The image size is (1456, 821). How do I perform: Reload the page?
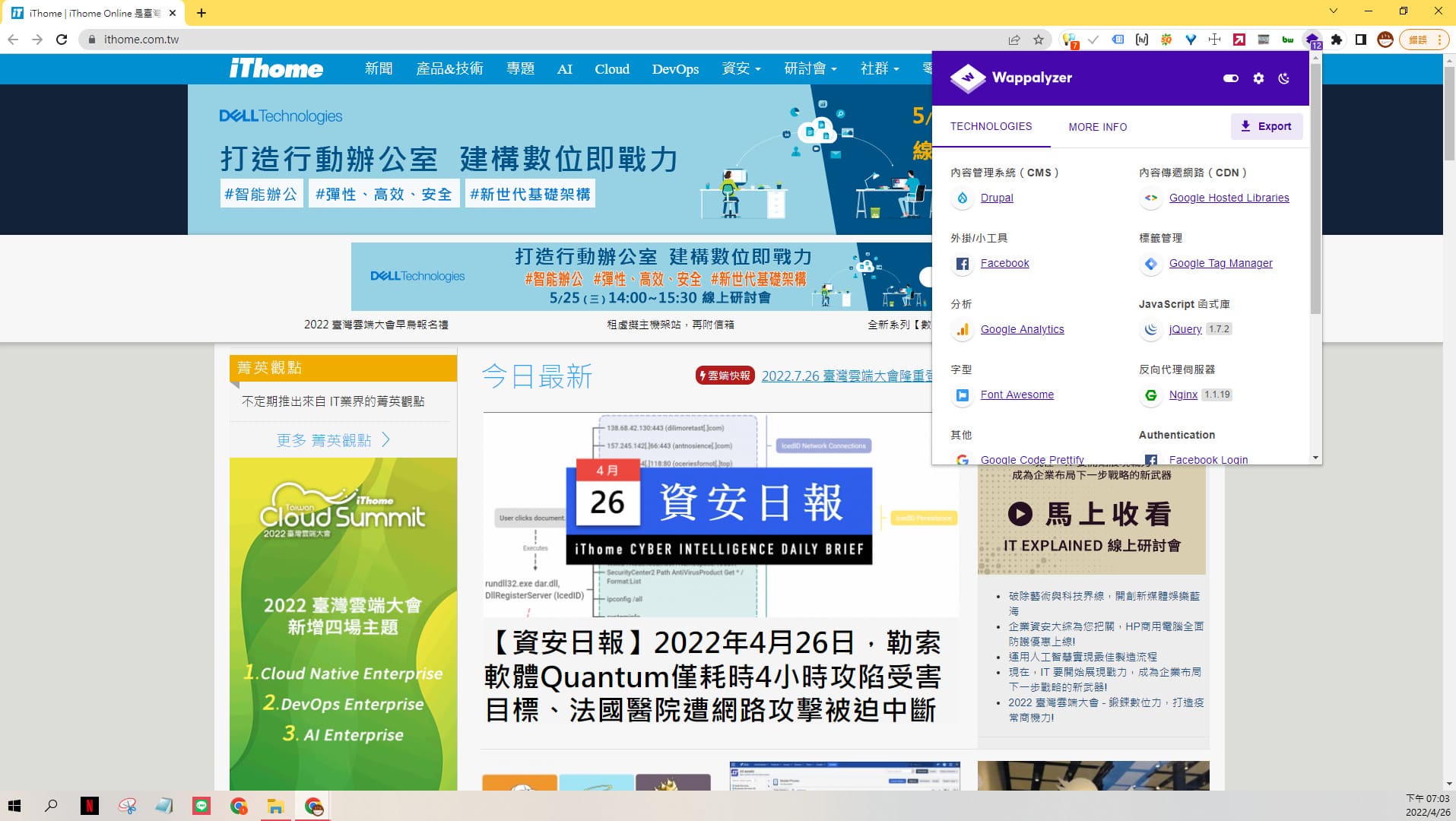(x=62, y=40)
